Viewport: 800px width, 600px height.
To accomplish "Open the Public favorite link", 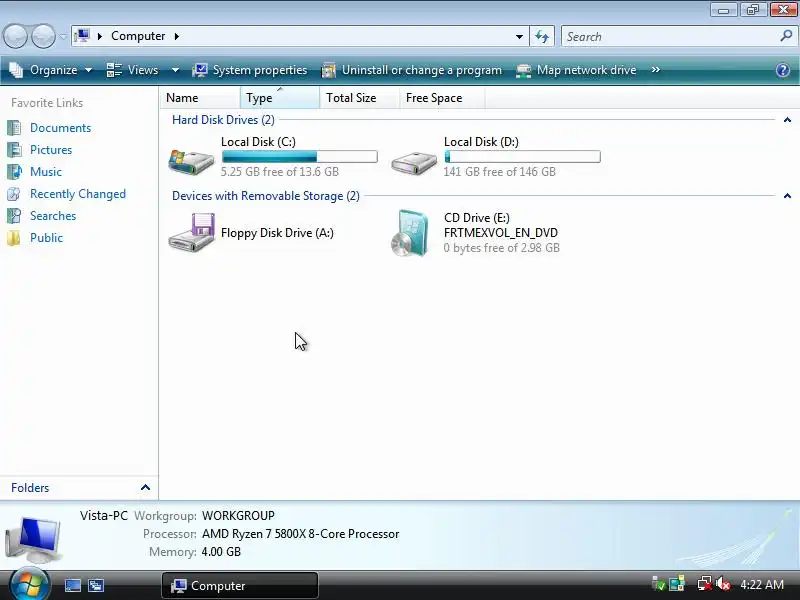I will [46, 238].
